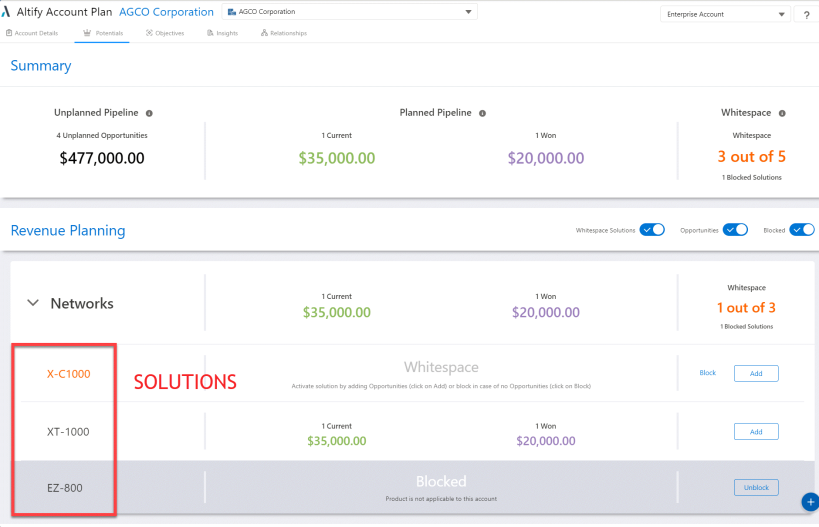Toggle Whitespace Solutions switch
Image resolution: width=819 pixels, height=527 pixels.
[x=652, y=230]
